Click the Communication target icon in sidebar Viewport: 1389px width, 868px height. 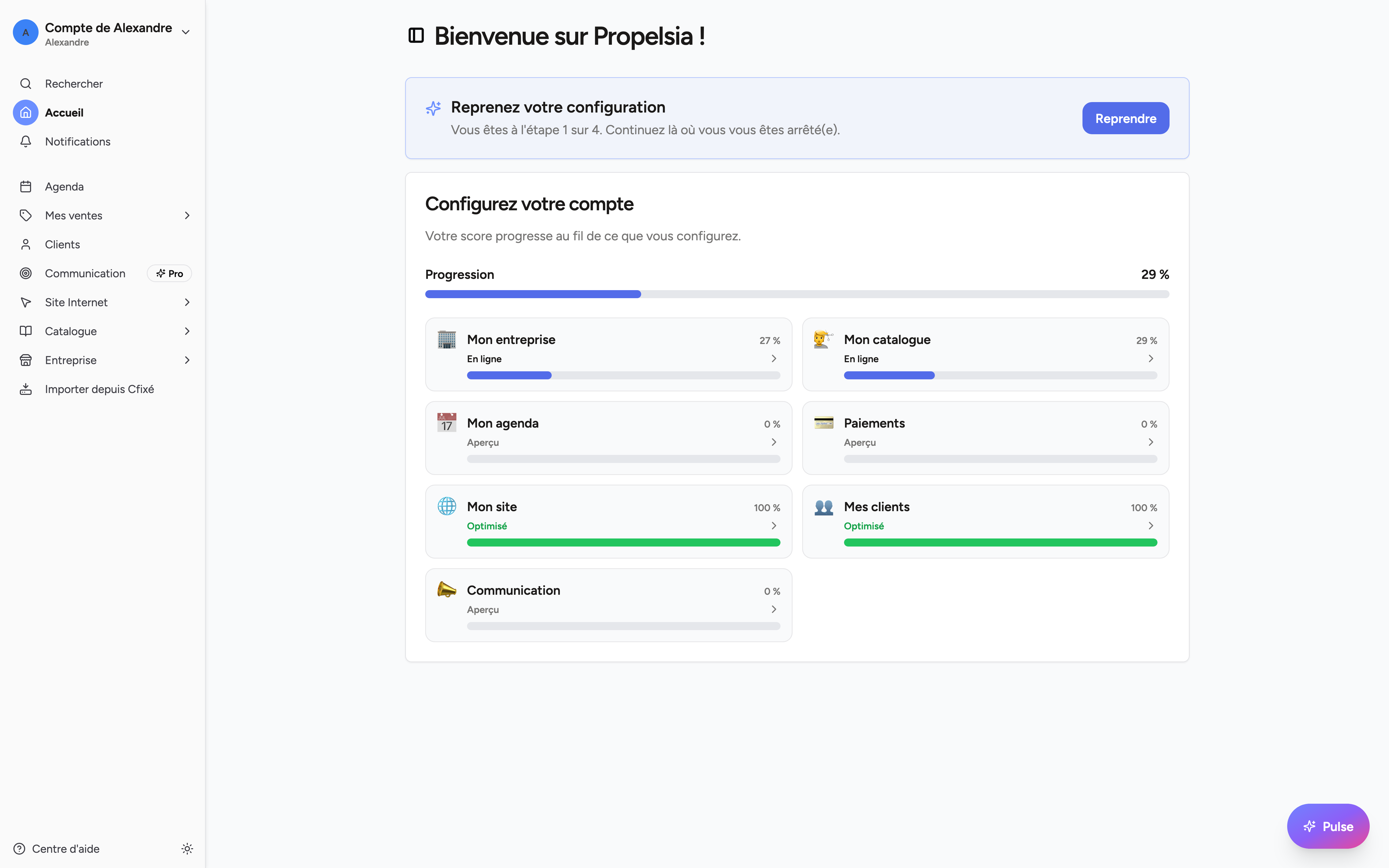(x=26, y=273)
